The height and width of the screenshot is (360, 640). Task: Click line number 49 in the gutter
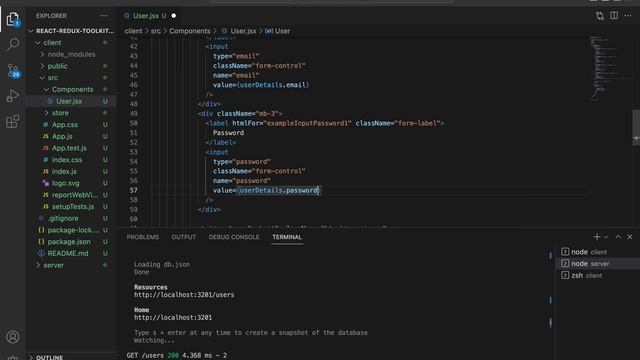pyautogui.click(x=133, y=113)
